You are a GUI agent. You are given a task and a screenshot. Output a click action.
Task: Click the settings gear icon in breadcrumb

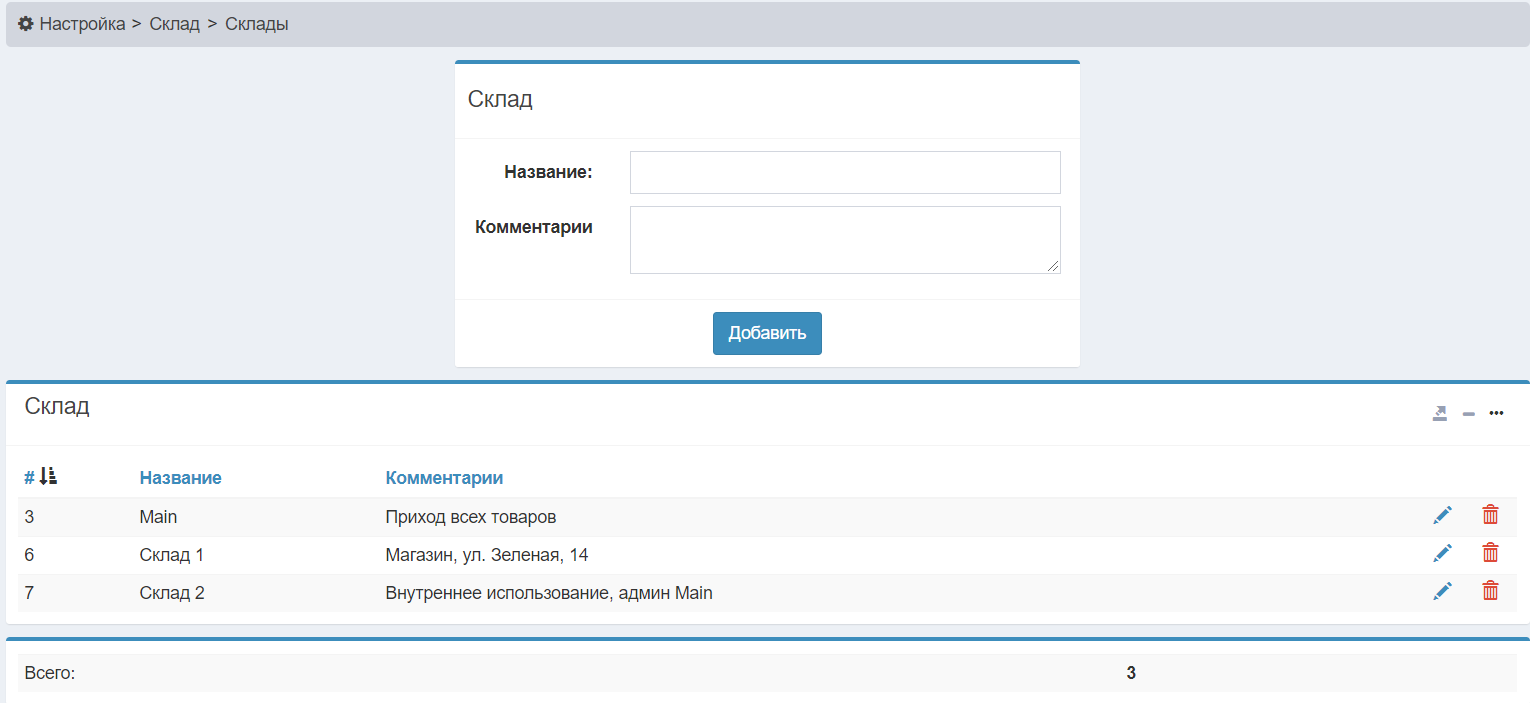tap(25, 24)
